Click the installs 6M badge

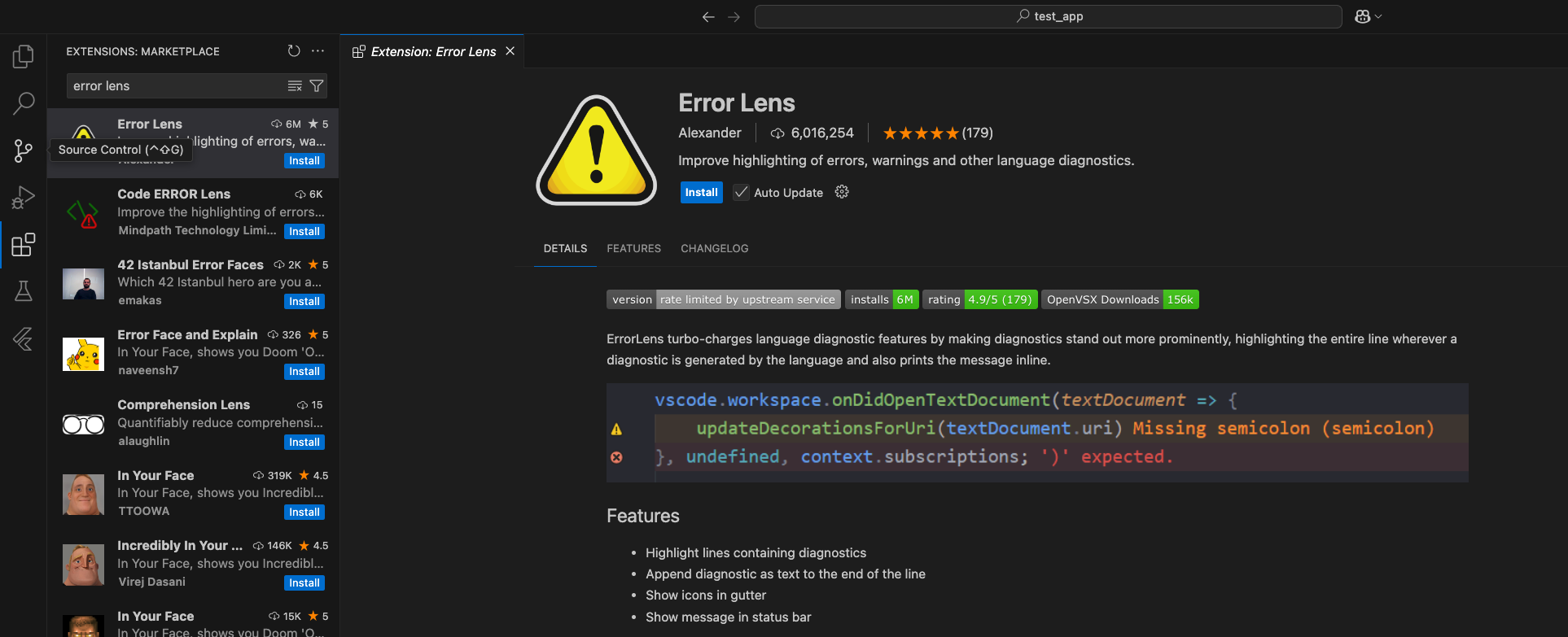tap(882, 299)
